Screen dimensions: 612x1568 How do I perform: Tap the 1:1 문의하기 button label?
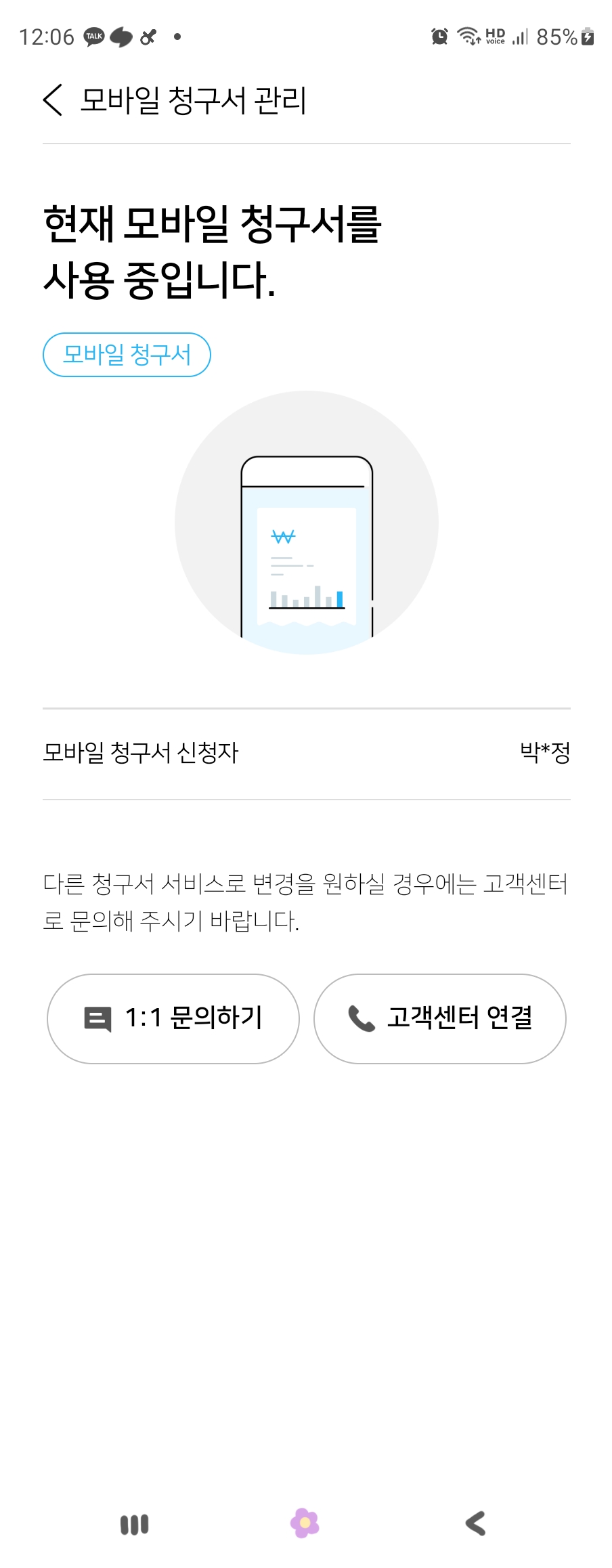point(194,1018)
